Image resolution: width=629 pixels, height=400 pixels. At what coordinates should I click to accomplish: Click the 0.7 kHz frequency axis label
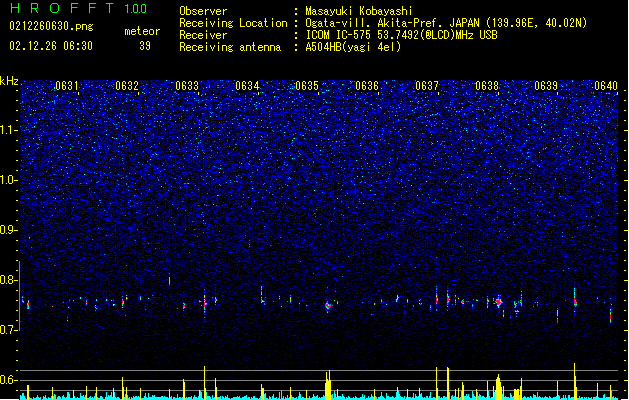pyautogui.click(x=9, y=330)
